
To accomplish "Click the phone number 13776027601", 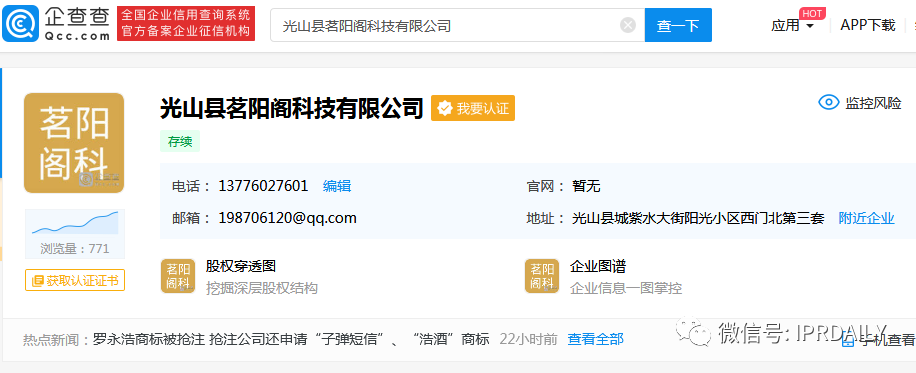I will click(263, 186).
